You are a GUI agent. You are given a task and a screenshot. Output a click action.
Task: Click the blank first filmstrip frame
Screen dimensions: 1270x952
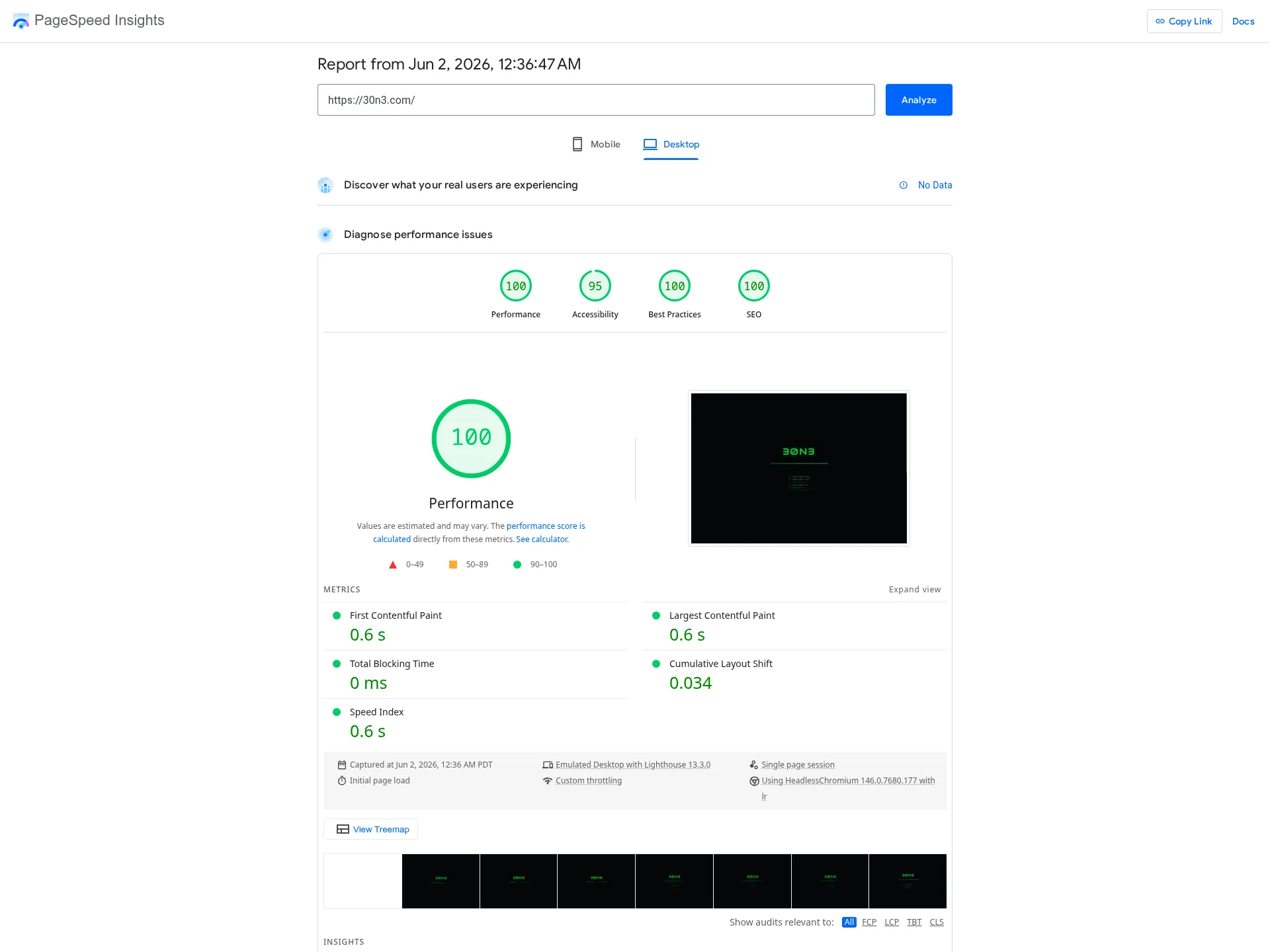point(362,881)
